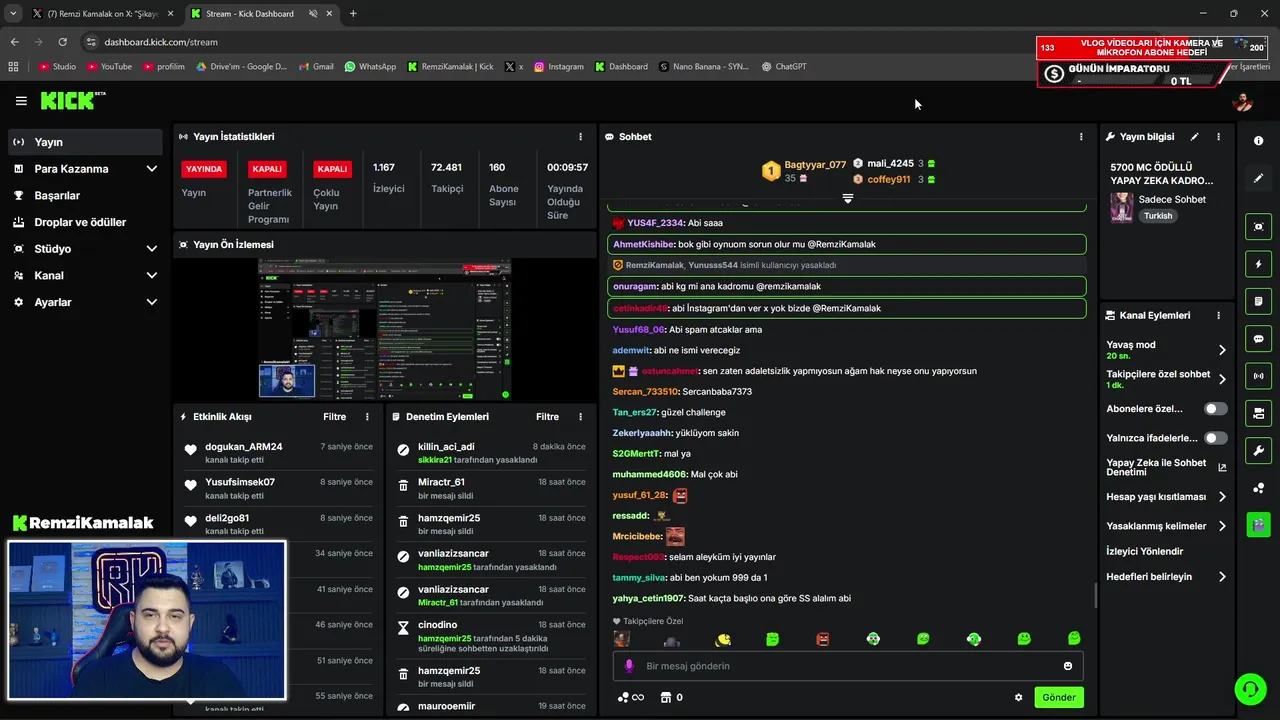Viewport: 1280px width, 720px height.
Task: Click the green clapperboard icon in right toolbar
Action: (1258, 524)
